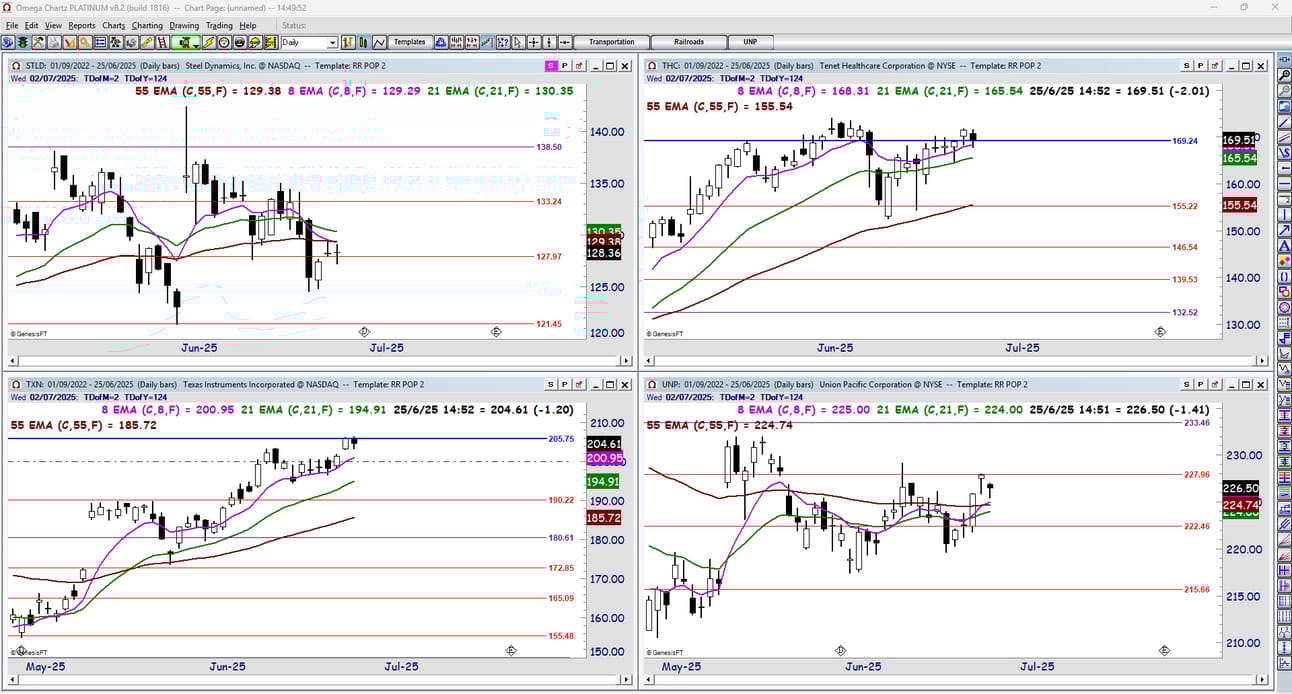Screen dimensions: 1292x694
Task: Click the zoom in magnifier in right sidebar
Action: 1285,75
